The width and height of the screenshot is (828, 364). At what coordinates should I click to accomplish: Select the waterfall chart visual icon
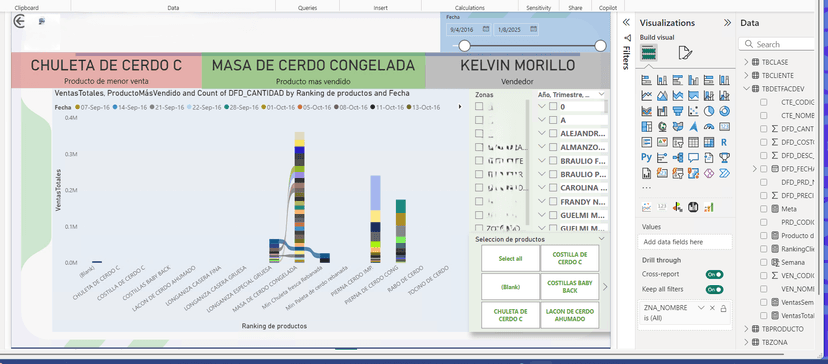662,111
